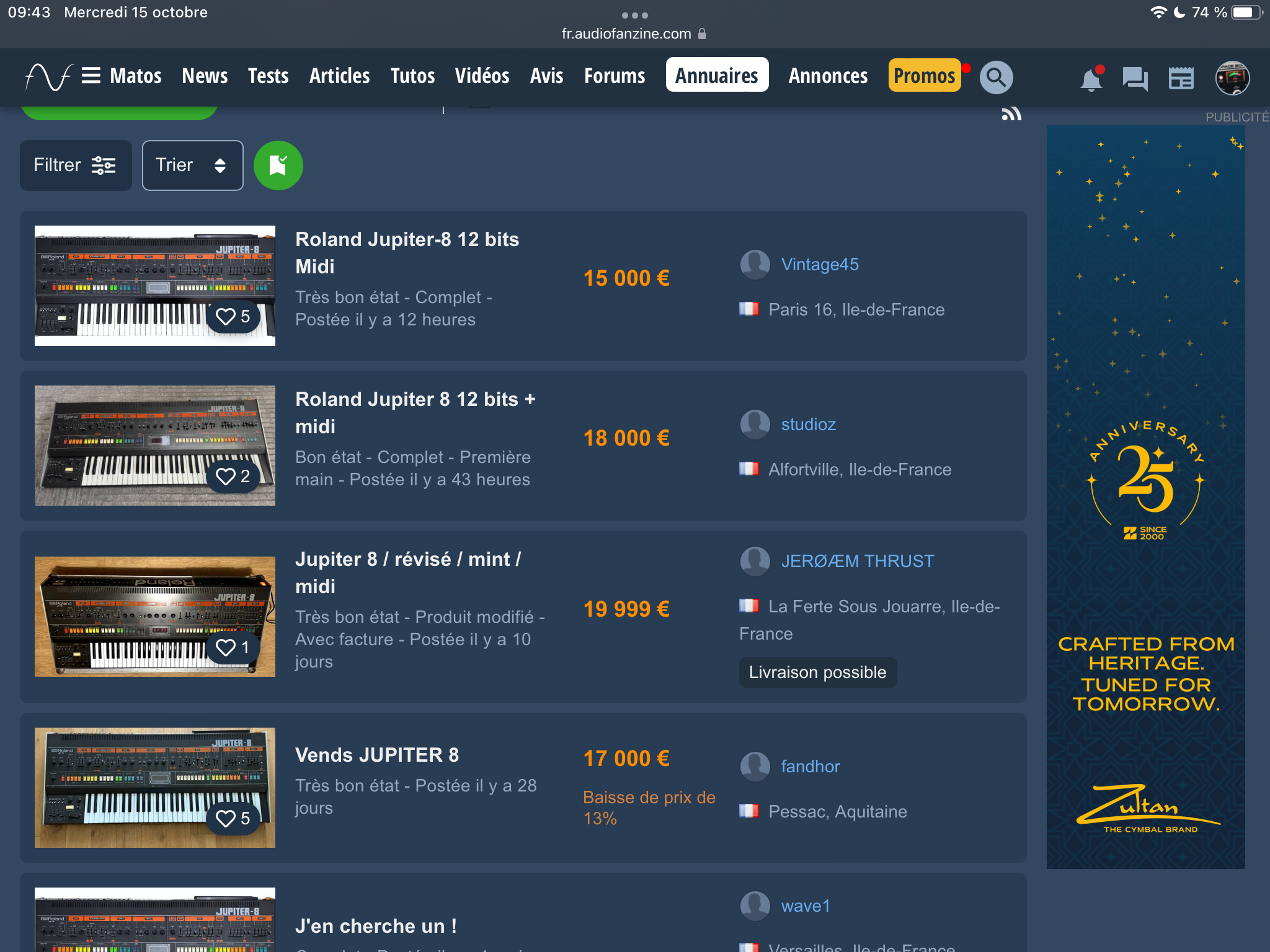Expand the Filtrer filter options
Screen dimensions: 1270x952
76,165
